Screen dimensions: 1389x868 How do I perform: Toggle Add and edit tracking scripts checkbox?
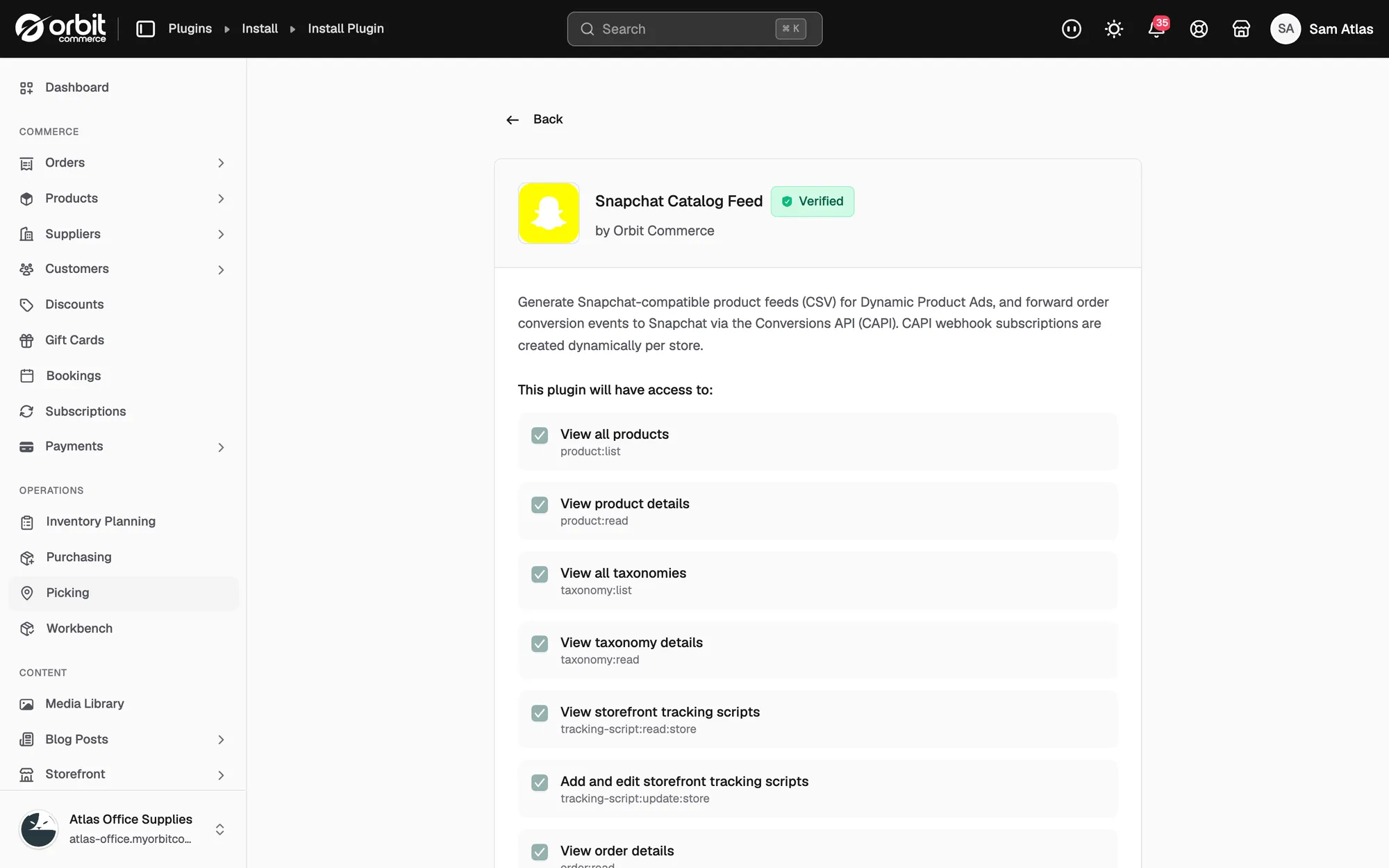click(540, 783)
